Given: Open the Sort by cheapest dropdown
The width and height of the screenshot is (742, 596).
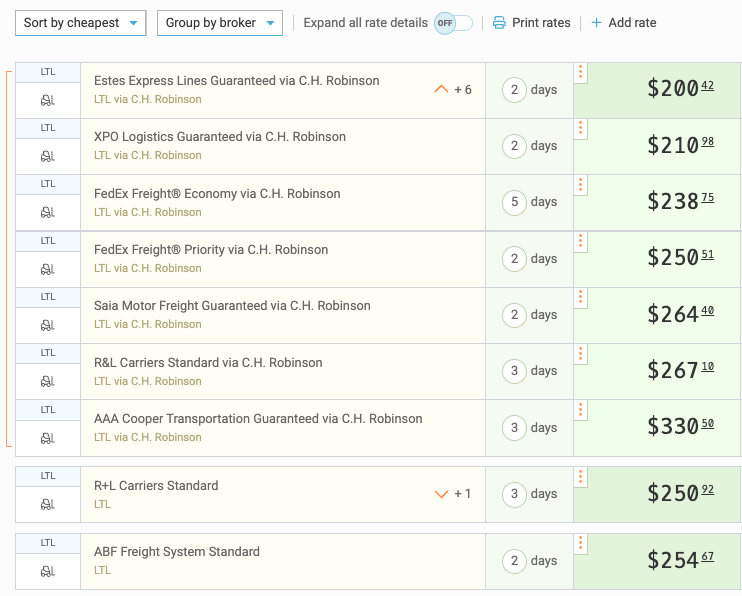Looking at the screenshot, I should click(81, 23).
